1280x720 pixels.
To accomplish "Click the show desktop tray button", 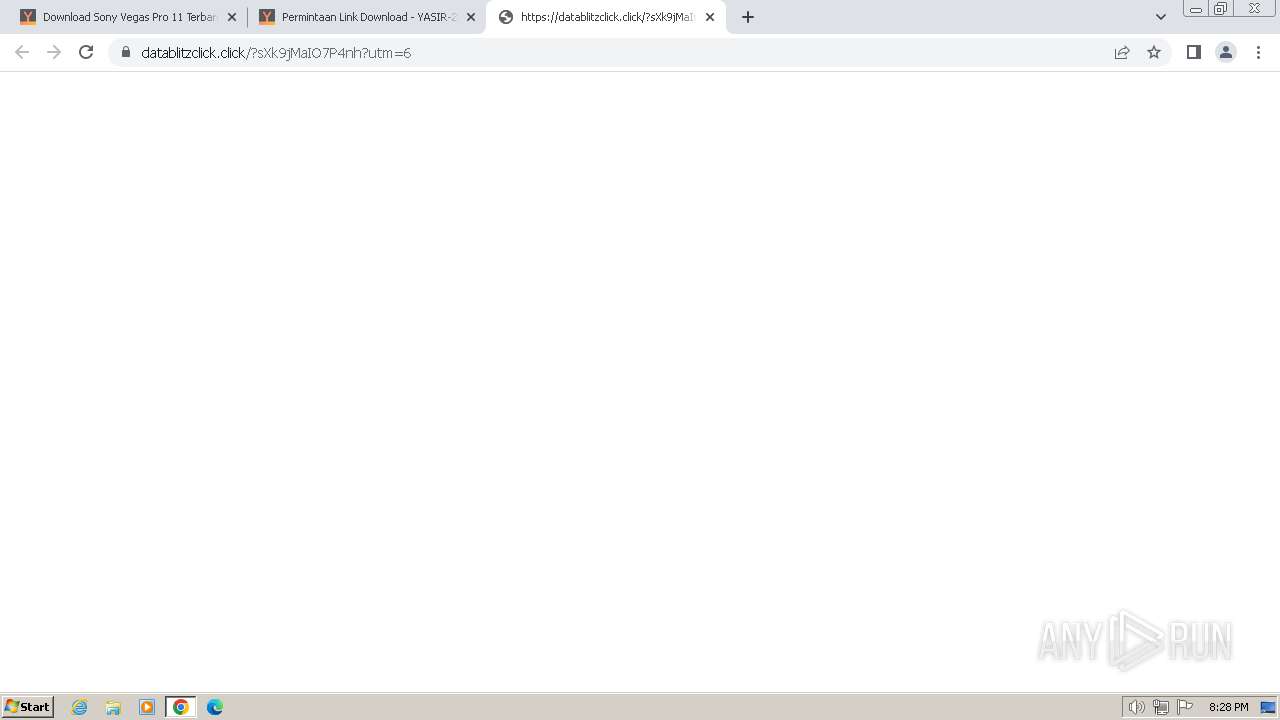I will coord(1268,707).
